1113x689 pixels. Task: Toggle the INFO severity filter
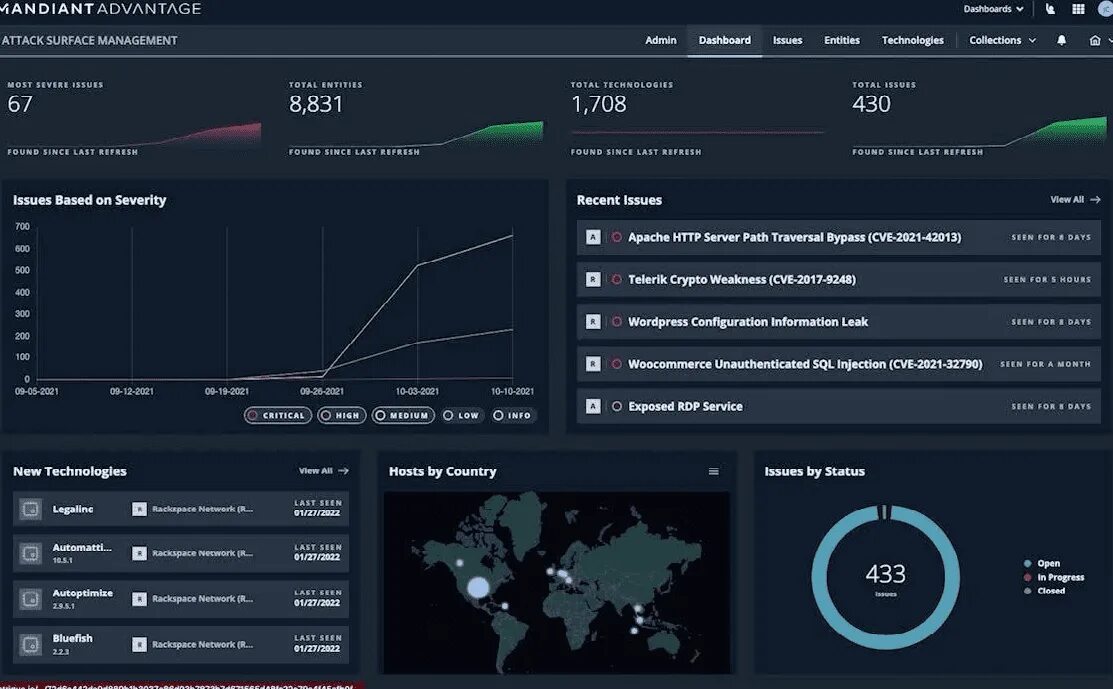[512, 416]
